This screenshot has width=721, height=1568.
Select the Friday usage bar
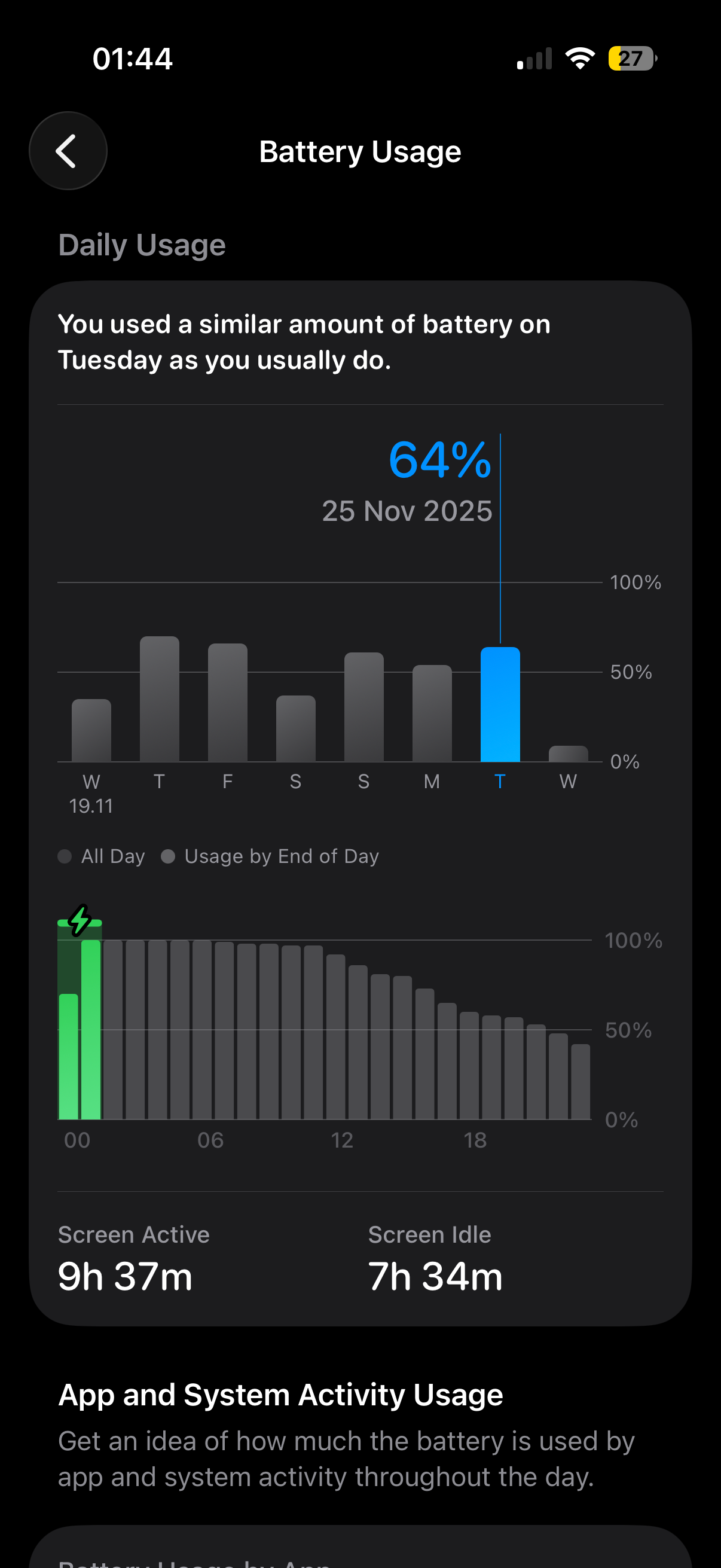coord(228,703)
